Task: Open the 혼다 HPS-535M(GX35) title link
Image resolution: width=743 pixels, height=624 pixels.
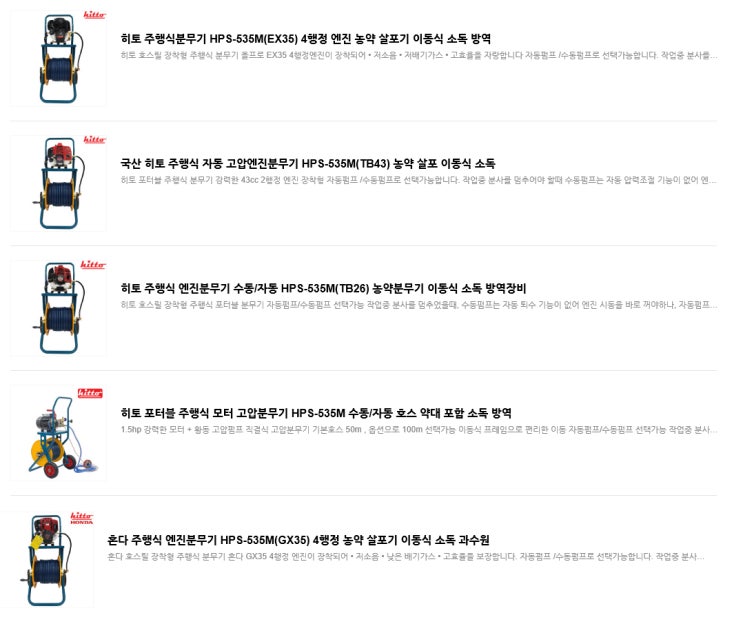Action: tap(299, 540)
